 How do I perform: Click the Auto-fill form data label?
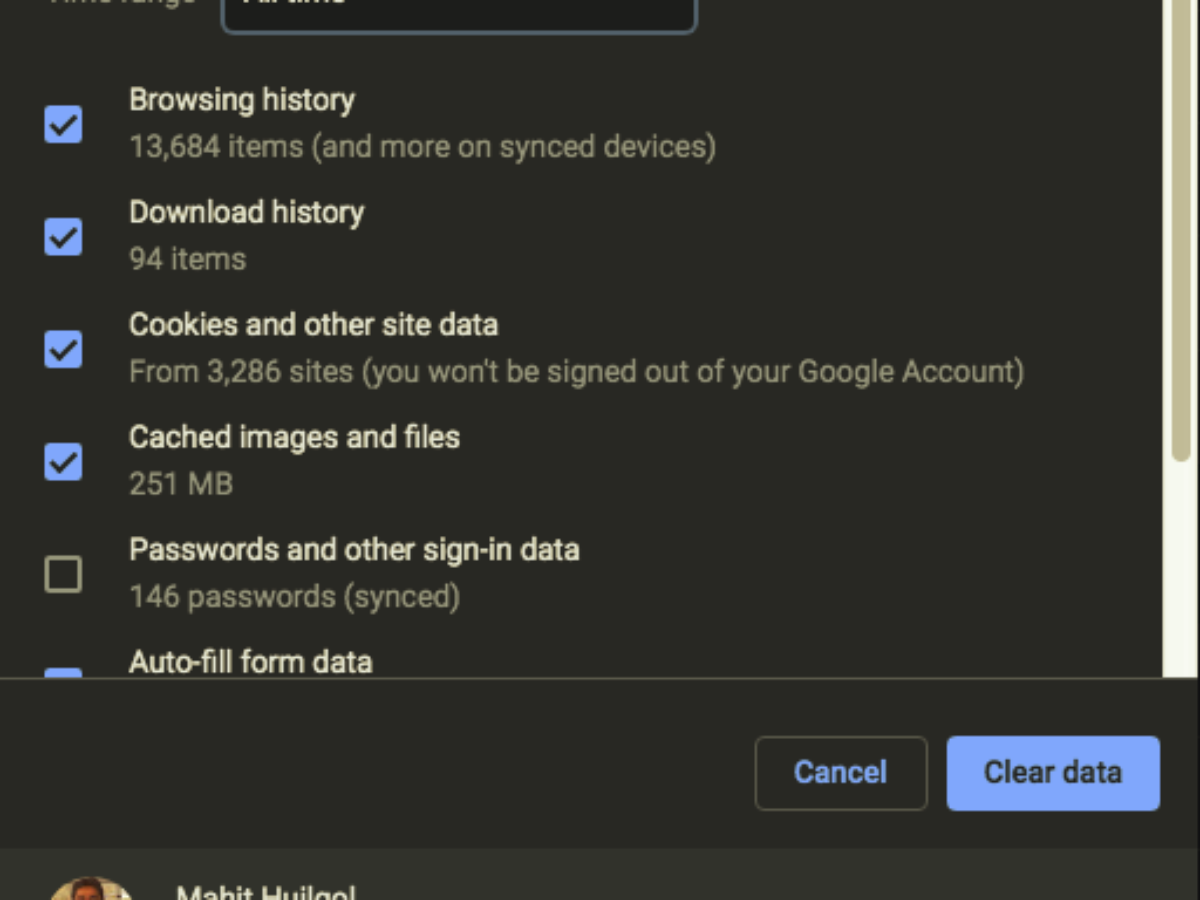pos(251,662)
